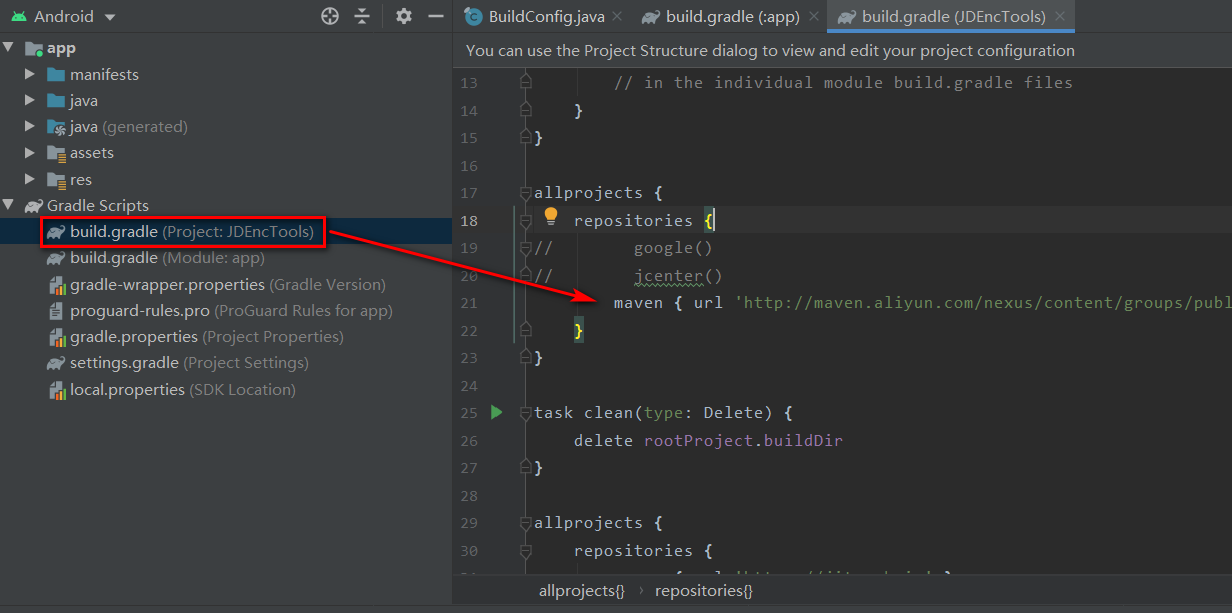Viewport: 1232px width, 613px height.
Task: Click the yellow lightbulb quick-fix icon
Action: click(550, 216)
